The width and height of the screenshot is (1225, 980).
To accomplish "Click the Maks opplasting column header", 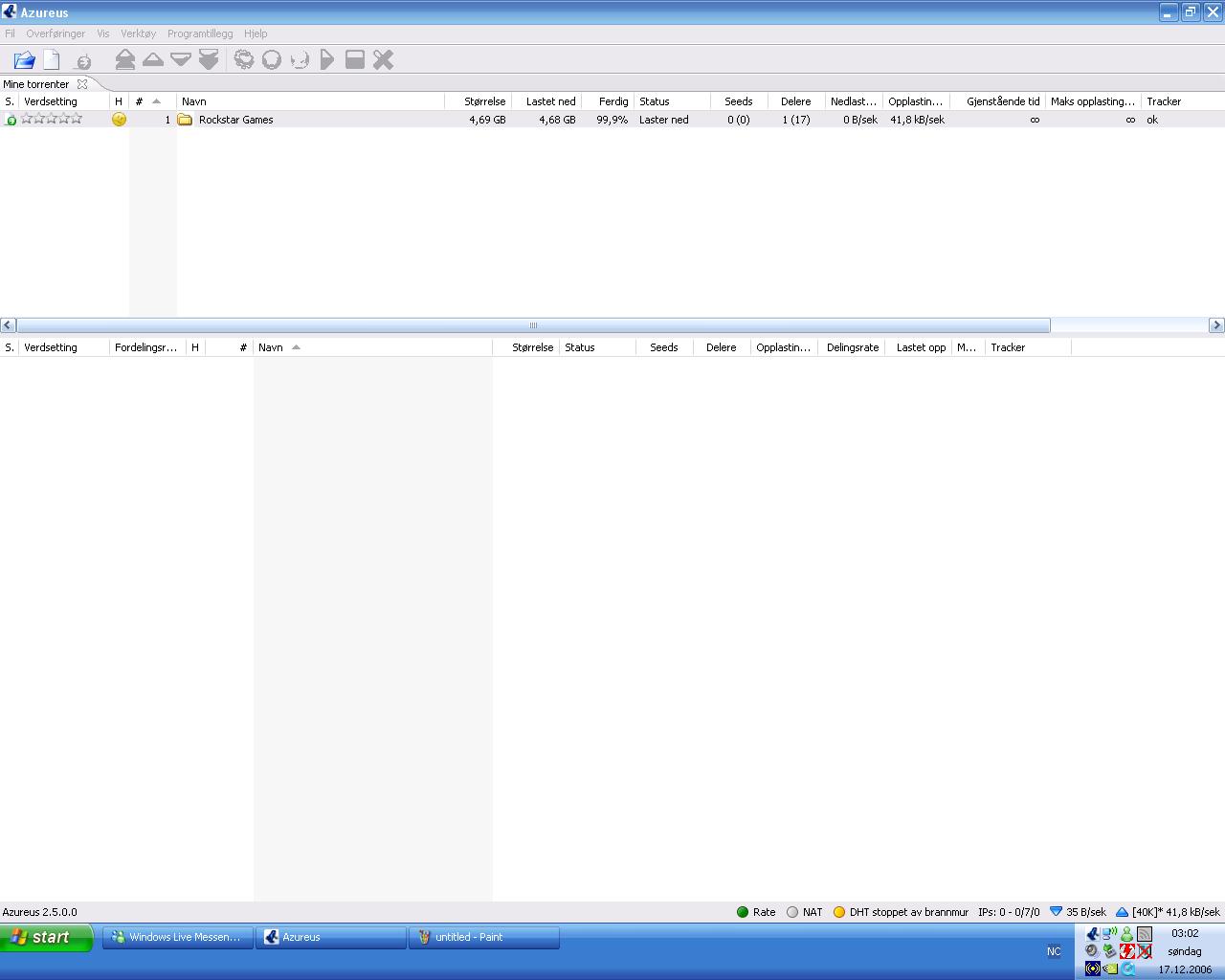I will tap(1093, 101).
